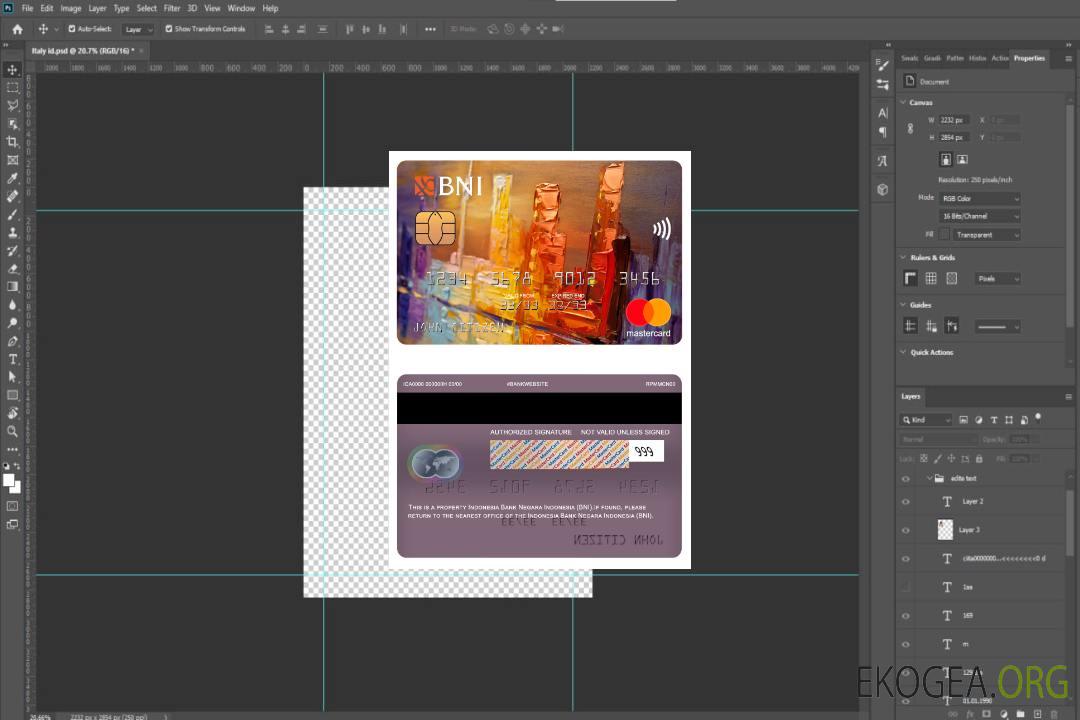Filter layers by type layers icon
Viewport: 1080px width, 720px height.
(x=993, y=420)
